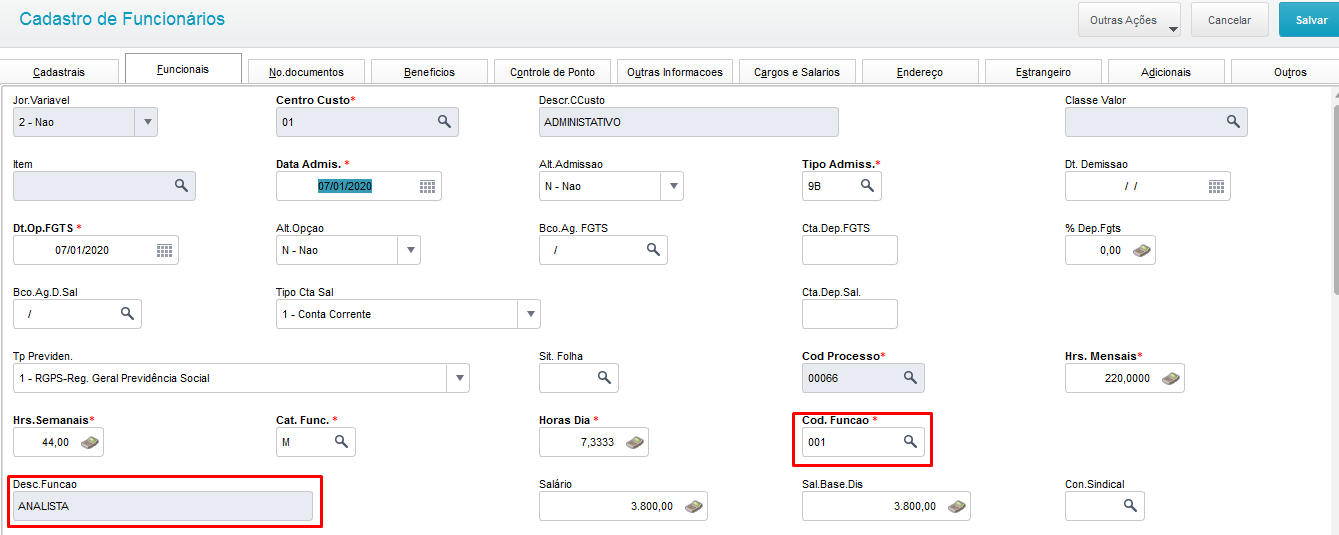Image resolution: width=1339 pixels, height=535 pixels.
Task: Open calculator for Salário field
Action: (x=693, y=506)
